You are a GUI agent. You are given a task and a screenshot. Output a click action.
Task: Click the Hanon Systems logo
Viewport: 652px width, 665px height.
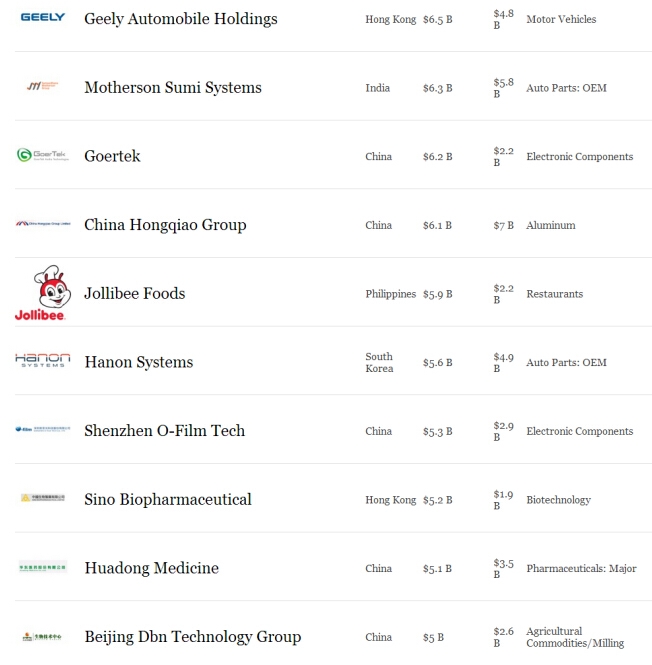pyautogui.click(x=42, y=361)
